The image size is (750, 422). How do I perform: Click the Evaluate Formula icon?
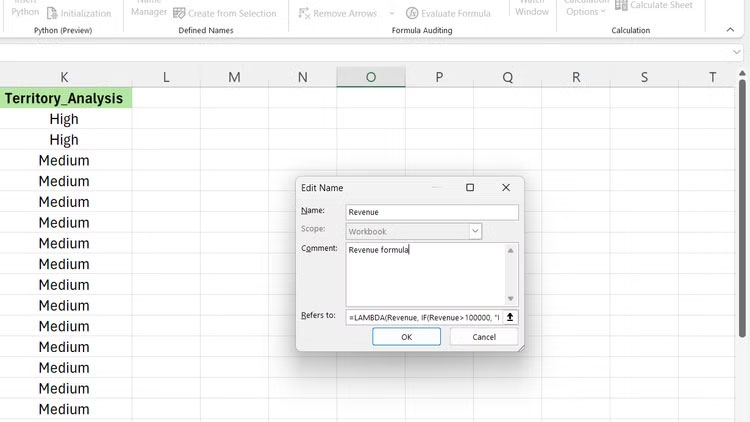pyautogui.click(x=413, y=13)
